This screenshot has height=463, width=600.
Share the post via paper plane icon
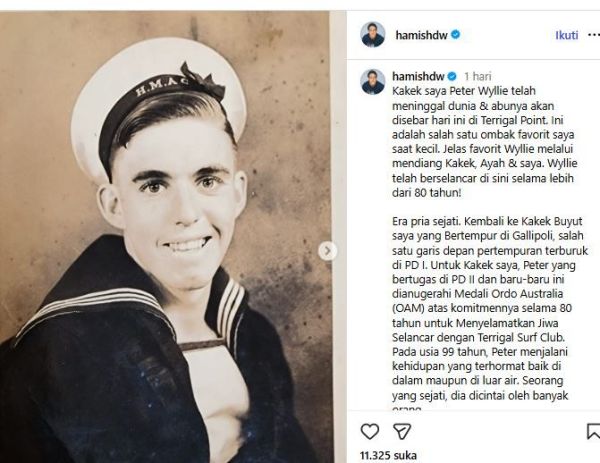point(402,431)
